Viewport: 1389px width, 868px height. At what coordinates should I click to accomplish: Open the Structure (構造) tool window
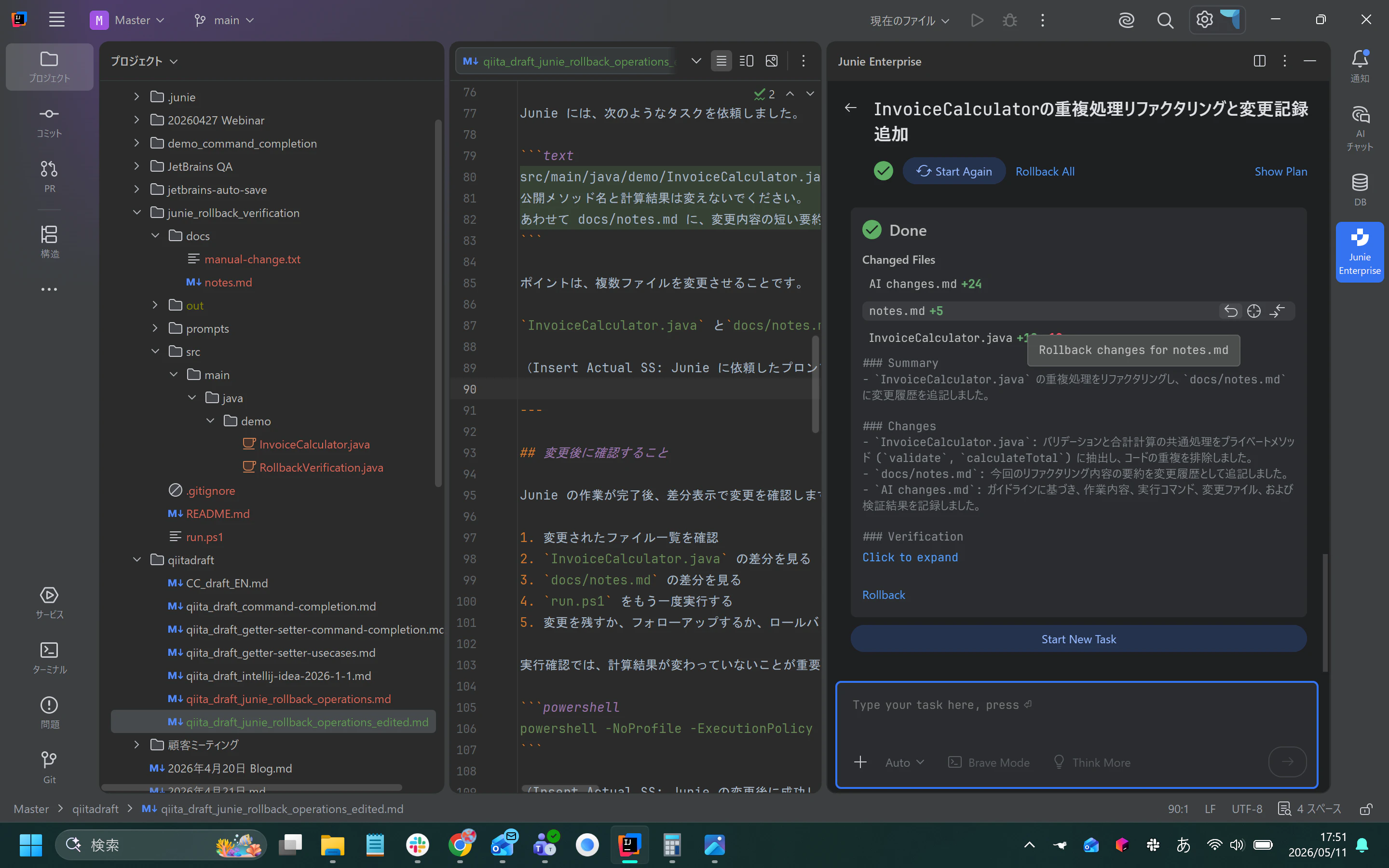tap(49, 241)
